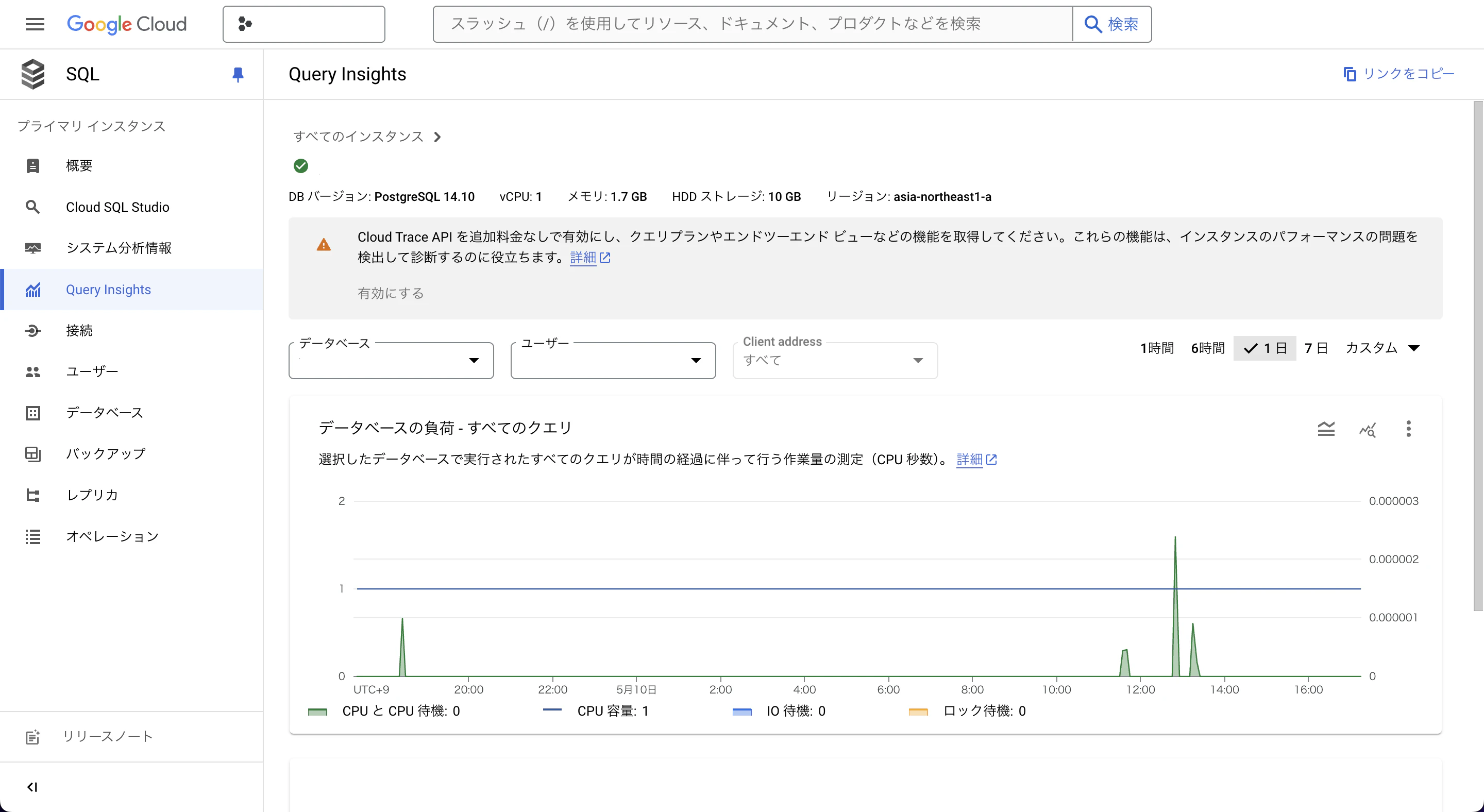This screenshot has height=812, width=1484.
Task: Open the データベース dropdown
Action: pos(391,361)
